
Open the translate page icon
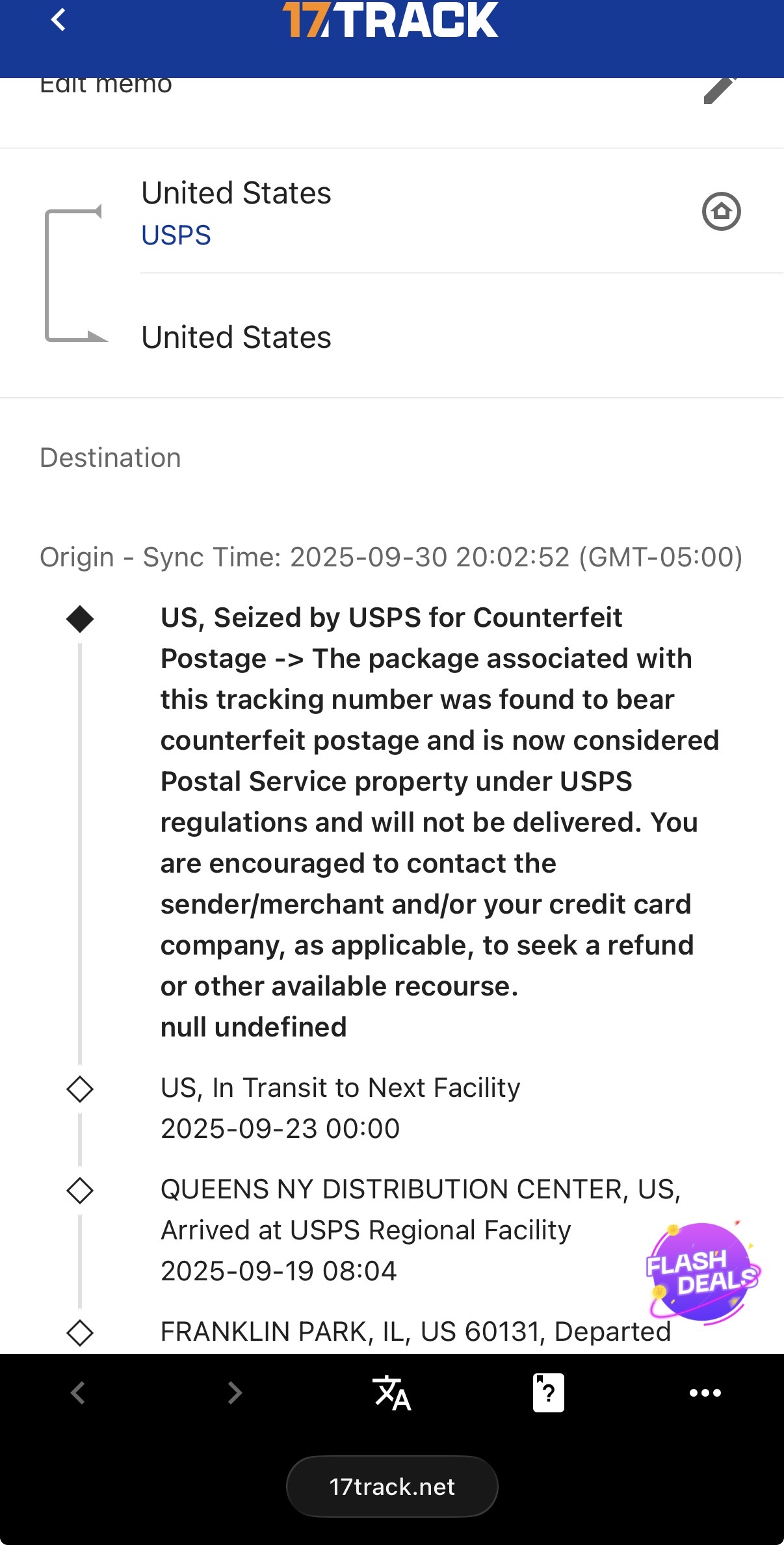pos(391,1393)
